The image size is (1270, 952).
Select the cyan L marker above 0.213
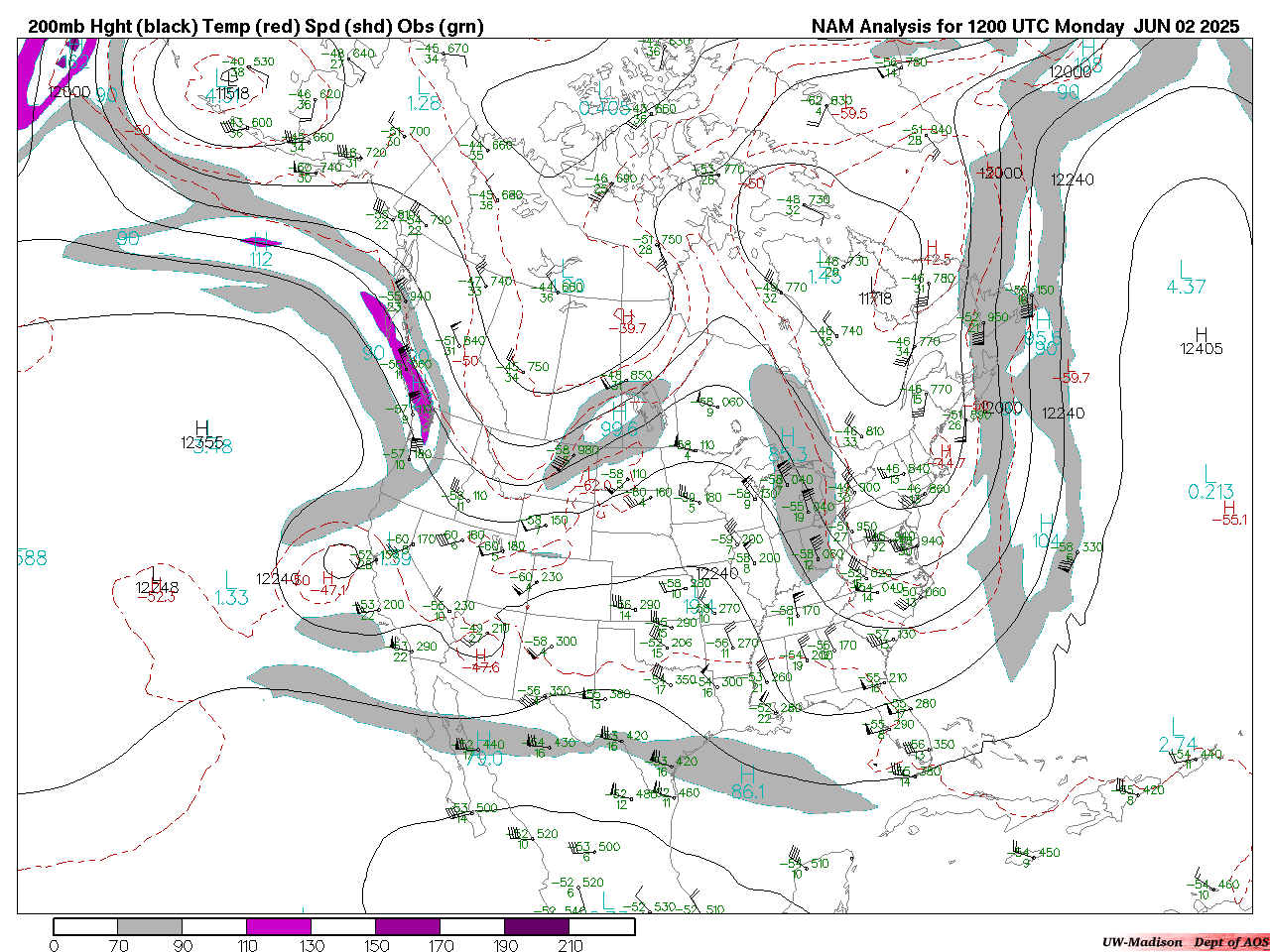coord(1208,473)
